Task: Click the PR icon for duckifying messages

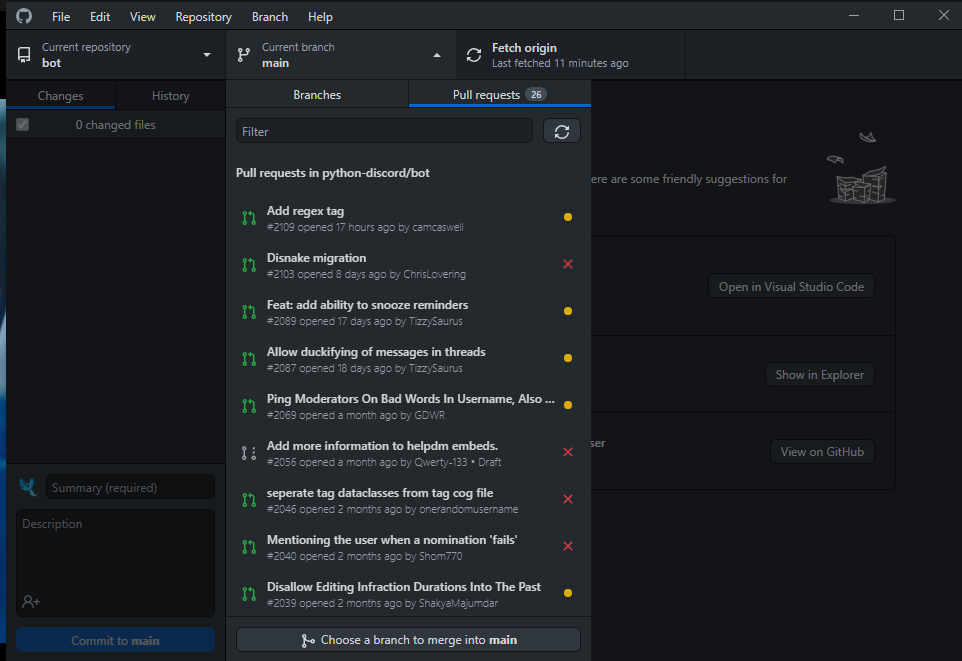Action: [248, 359]
